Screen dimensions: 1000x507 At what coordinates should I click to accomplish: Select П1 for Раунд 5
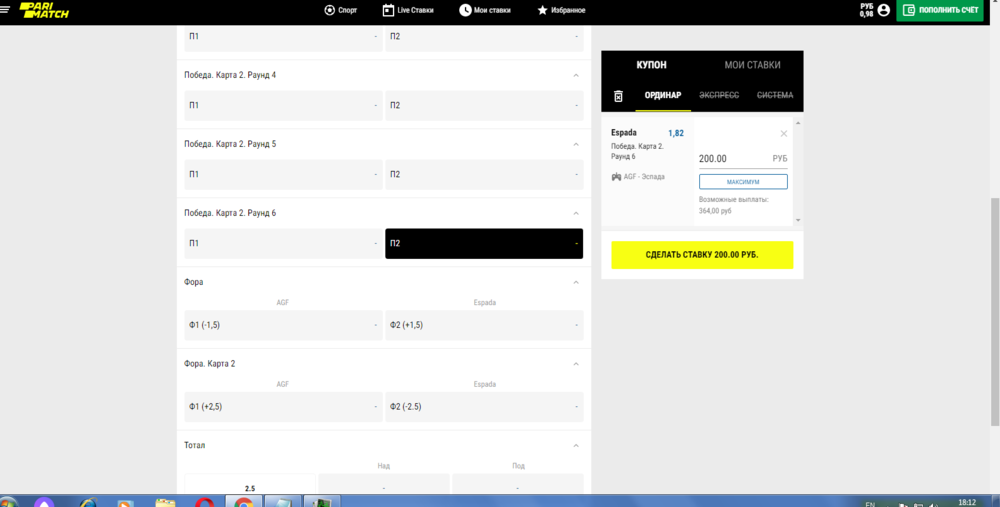(x=283, y=174)
